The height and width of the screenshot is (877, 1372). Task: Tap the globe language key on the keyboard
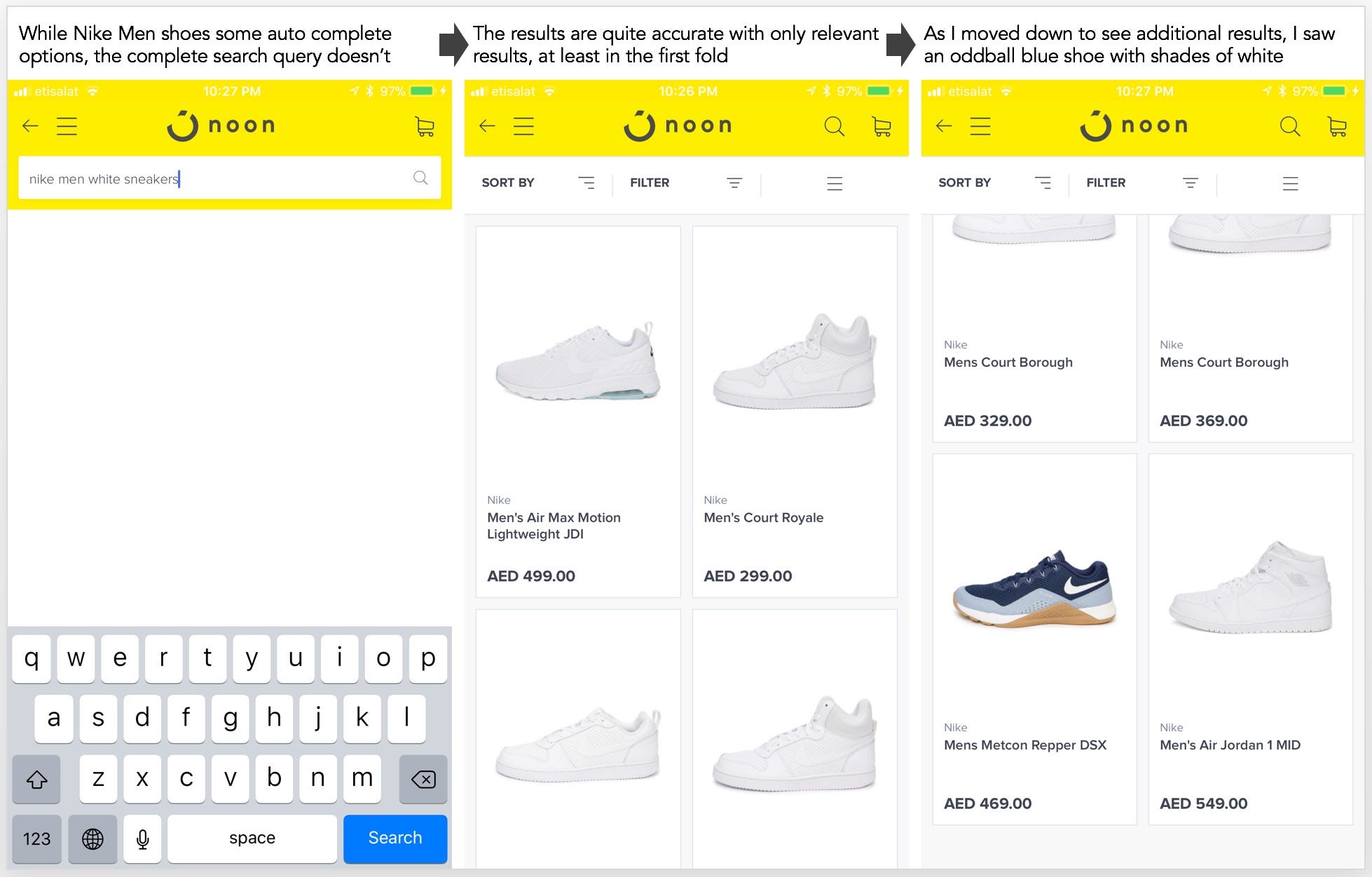tap(92, 838)
